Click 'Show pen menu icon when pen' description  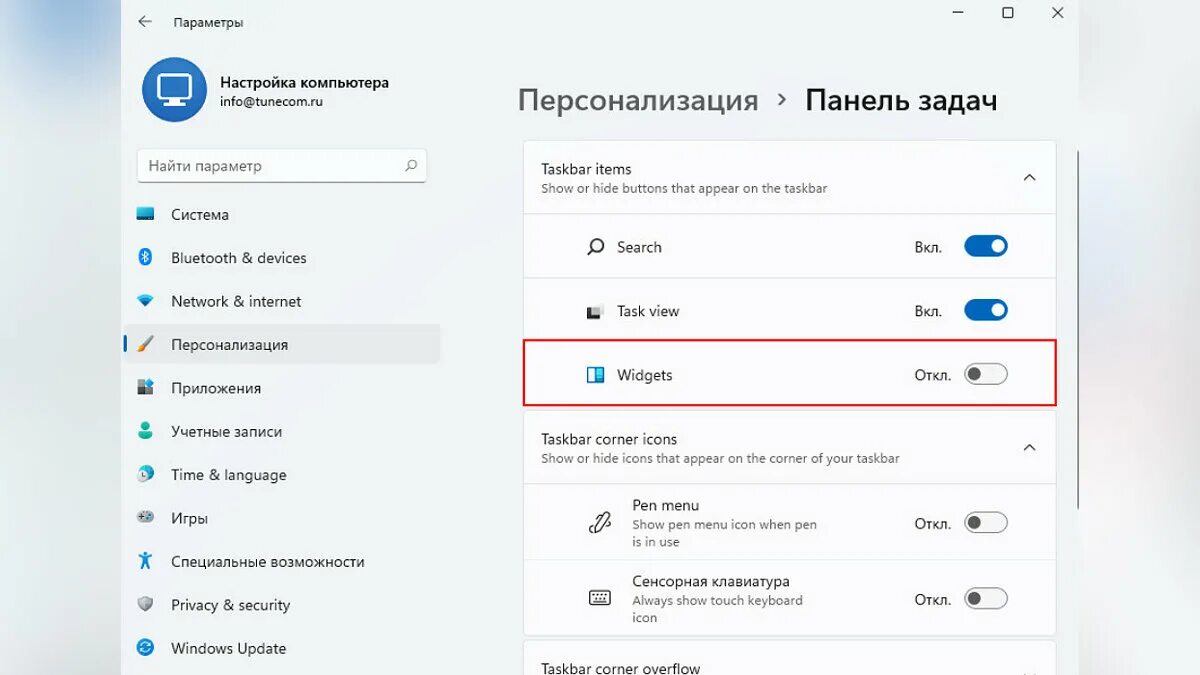pos(724,524)
